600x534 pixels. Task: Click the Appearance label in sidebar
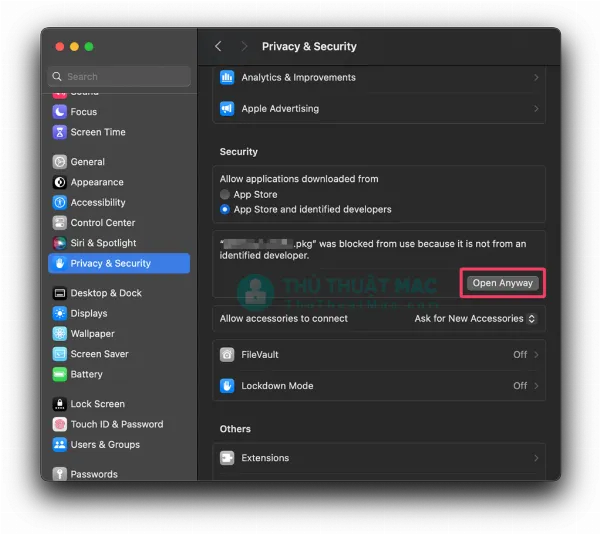[97, 182]
